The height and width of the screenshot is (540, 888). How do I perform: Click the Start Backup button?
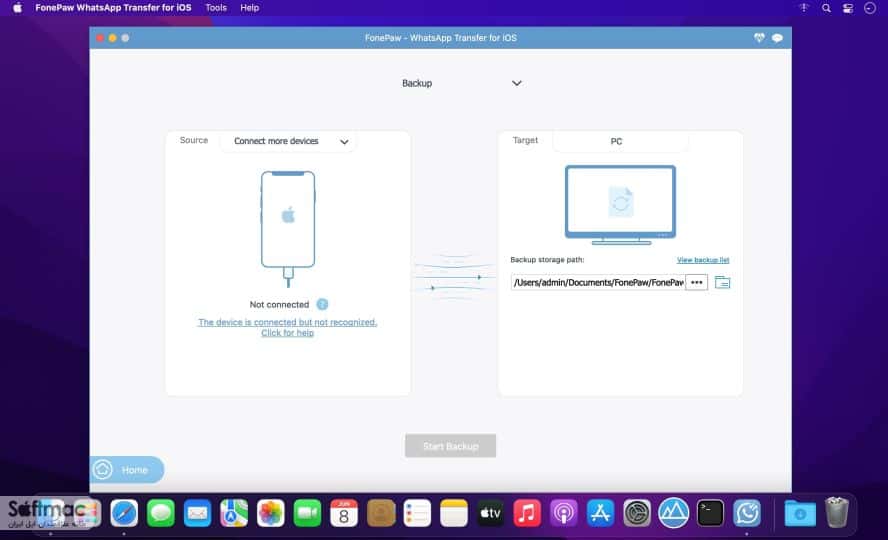[x=450, y=446]
